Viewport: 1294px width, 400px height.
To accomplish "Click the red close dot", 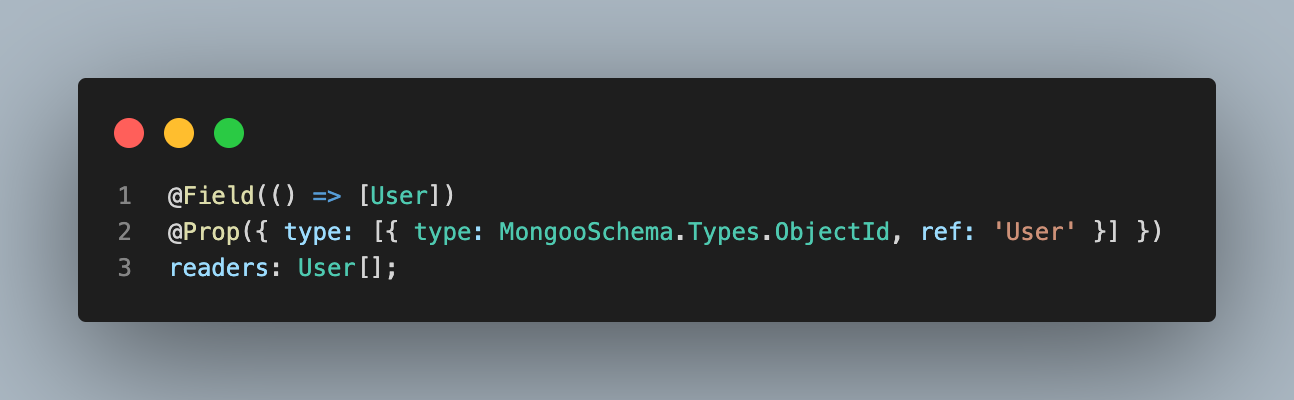I will click(129, 133).
